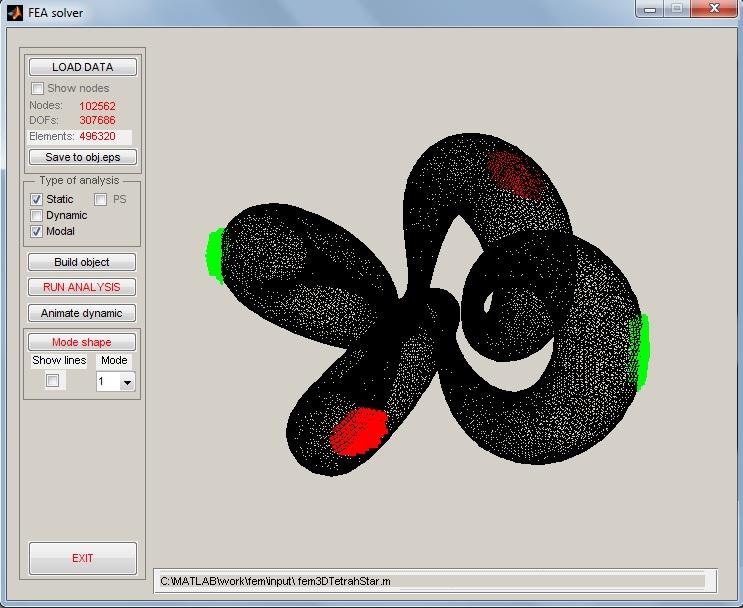Viewport: 743px width, 608px height.
Task: Click the red EXIT button
Action: point(82,558)
